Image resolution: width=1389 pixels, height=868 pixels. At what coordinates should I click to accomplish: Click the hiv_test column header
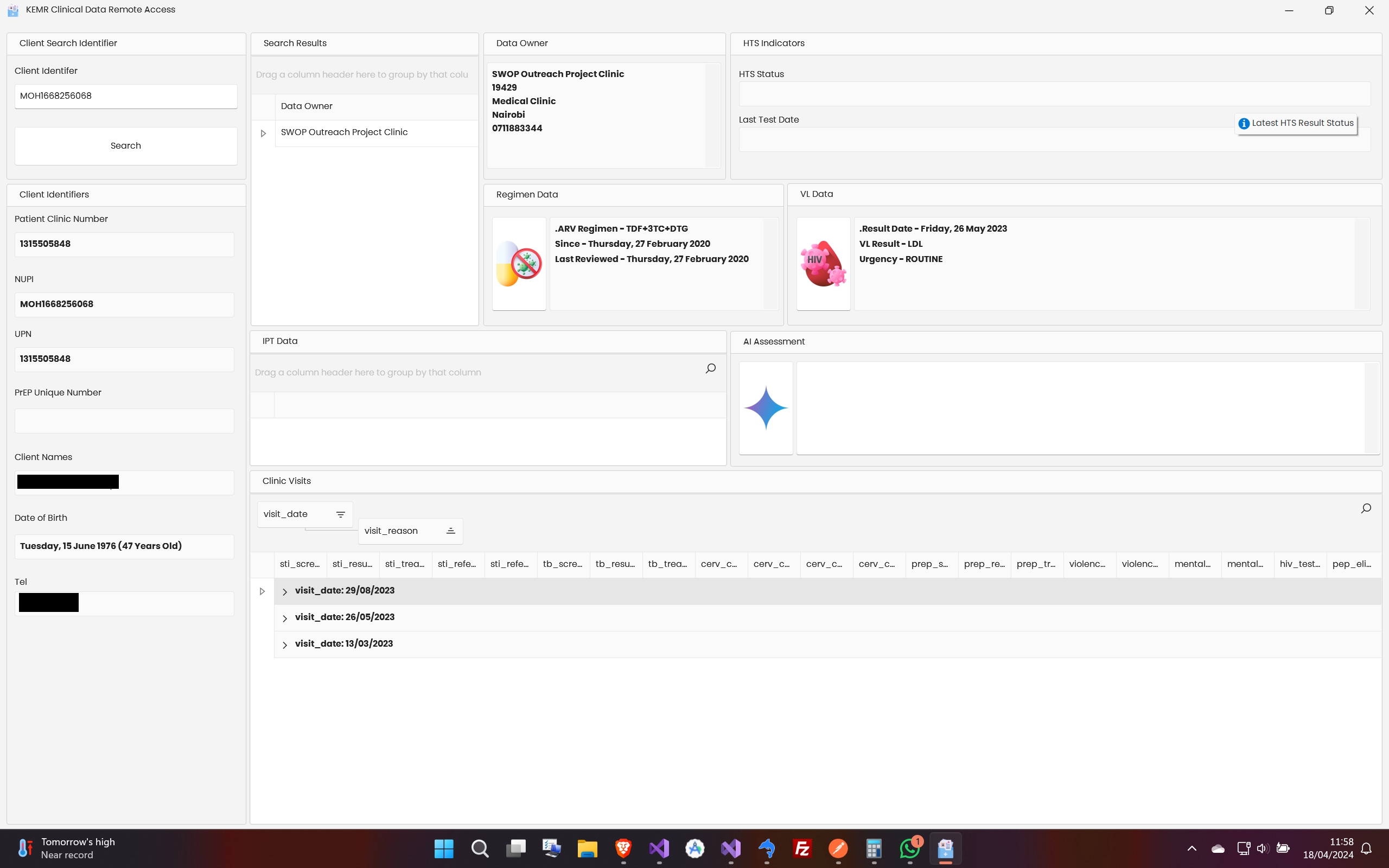(x=1299, y=564)
